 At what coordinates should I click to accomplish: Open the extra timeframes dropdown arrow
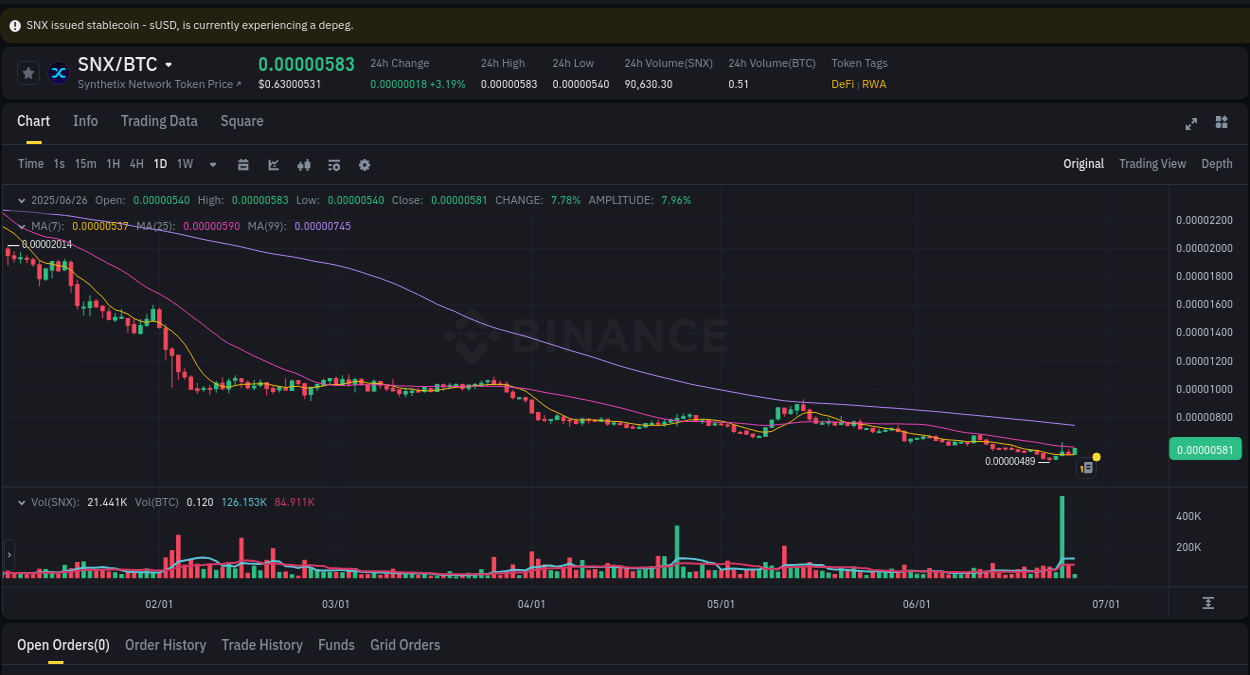pyautogui.click(x=211, y=164)
